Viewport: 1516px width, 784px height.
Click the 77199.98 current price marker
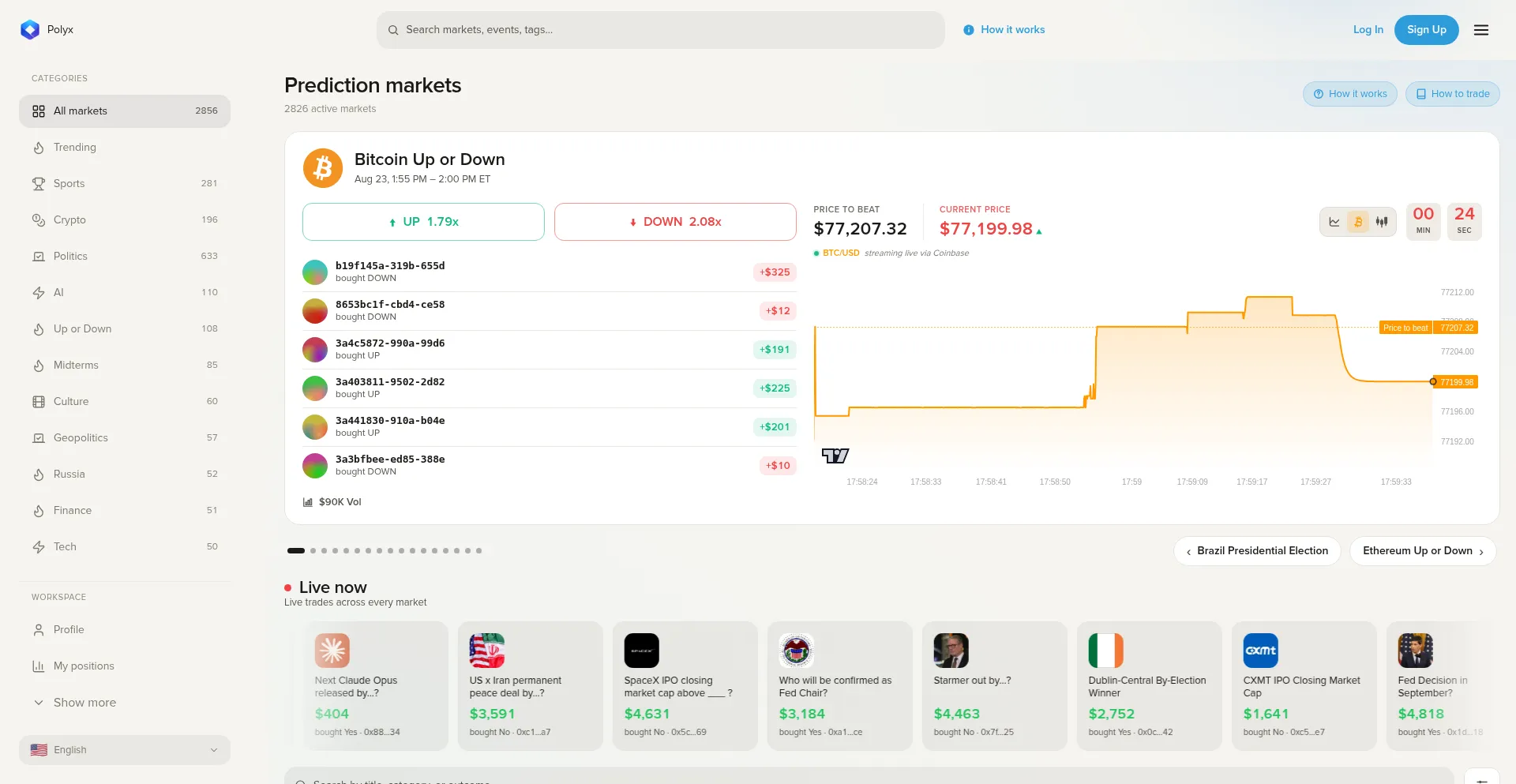point(1456,382)
